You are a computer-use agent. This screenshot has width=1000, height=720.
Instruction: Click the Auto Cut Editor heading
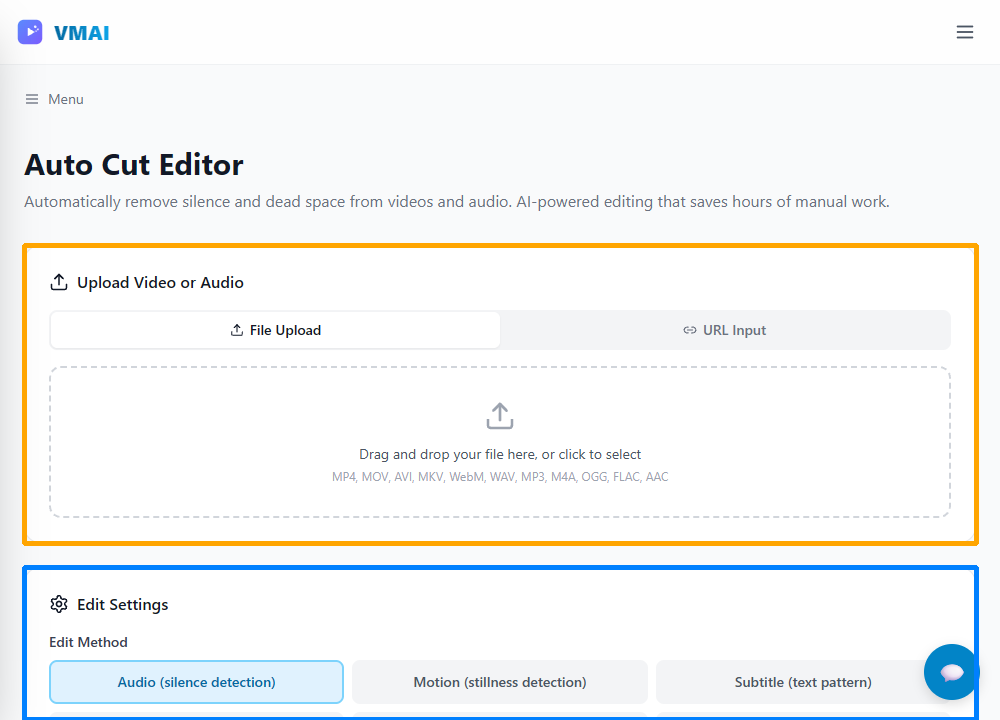(x=134, y=165)
